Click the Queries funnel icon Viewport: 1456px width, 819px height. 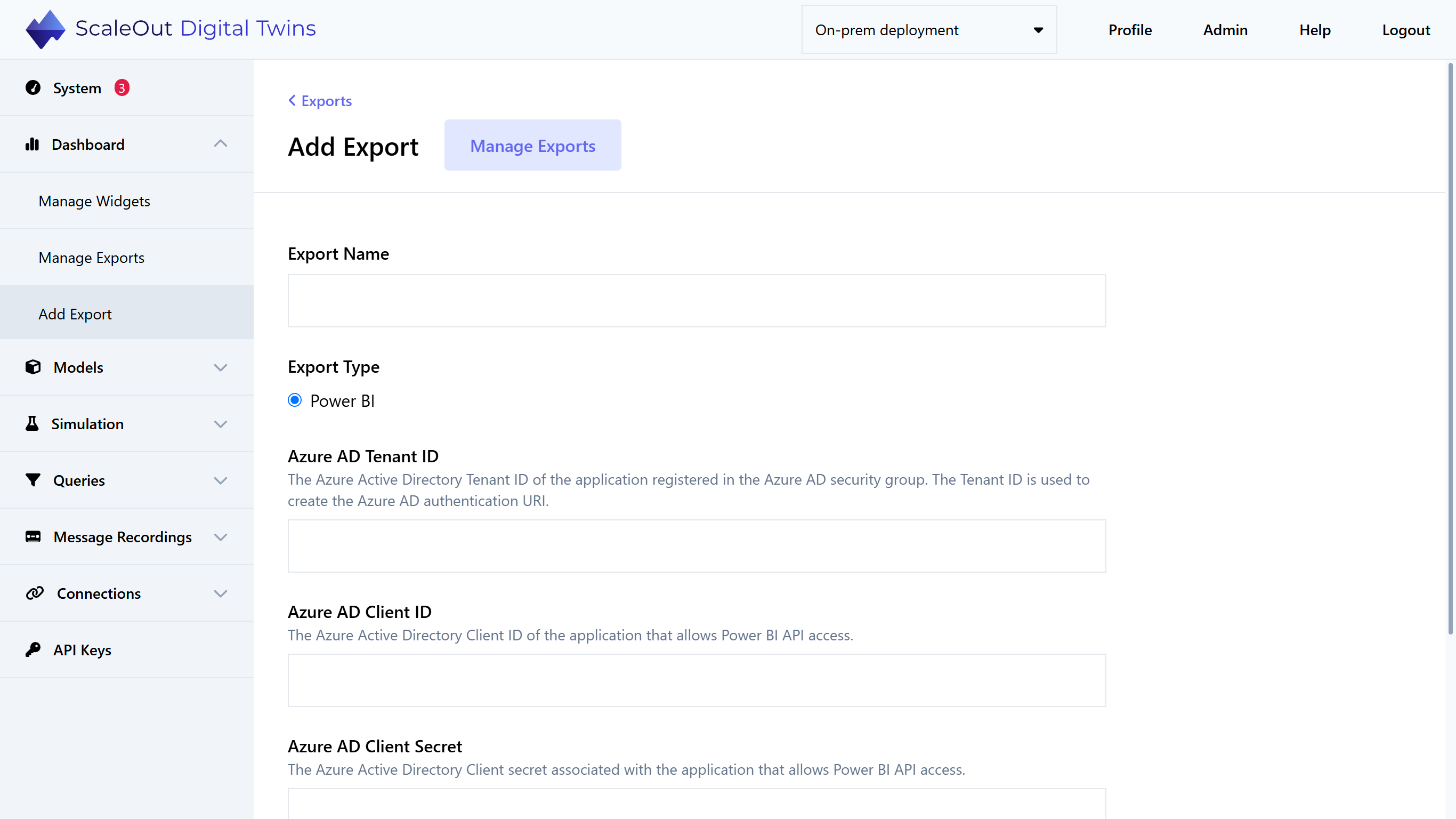pos(33,480)
